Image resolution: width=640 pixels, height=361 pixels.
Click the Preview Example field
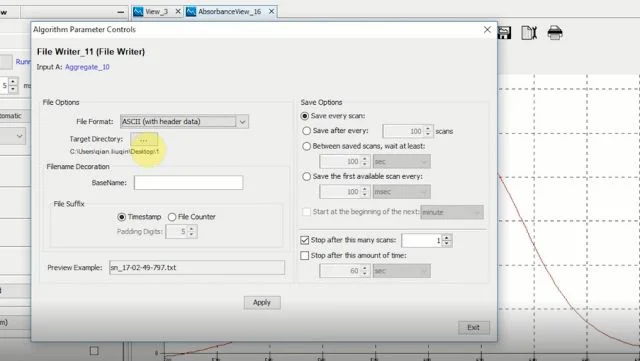[x=197, y=267]
